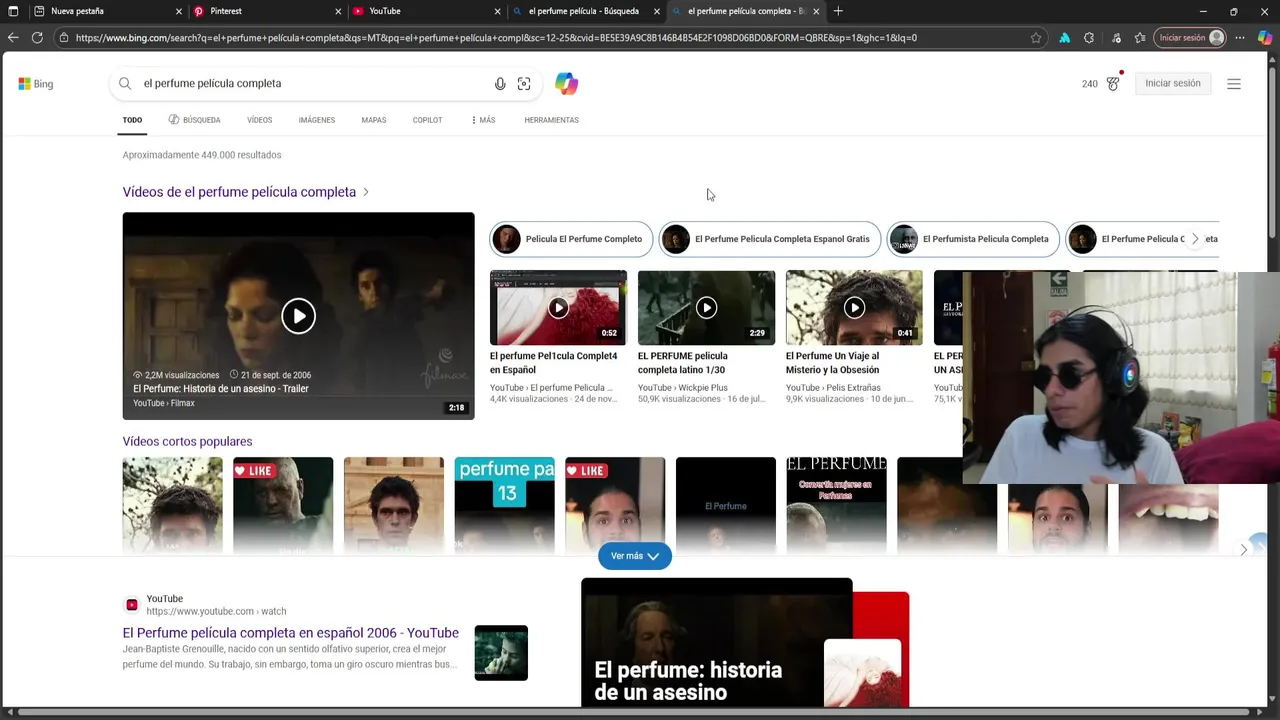Open browser extensions puzzle icon

pyautogui.click(x=1089, y=38)
